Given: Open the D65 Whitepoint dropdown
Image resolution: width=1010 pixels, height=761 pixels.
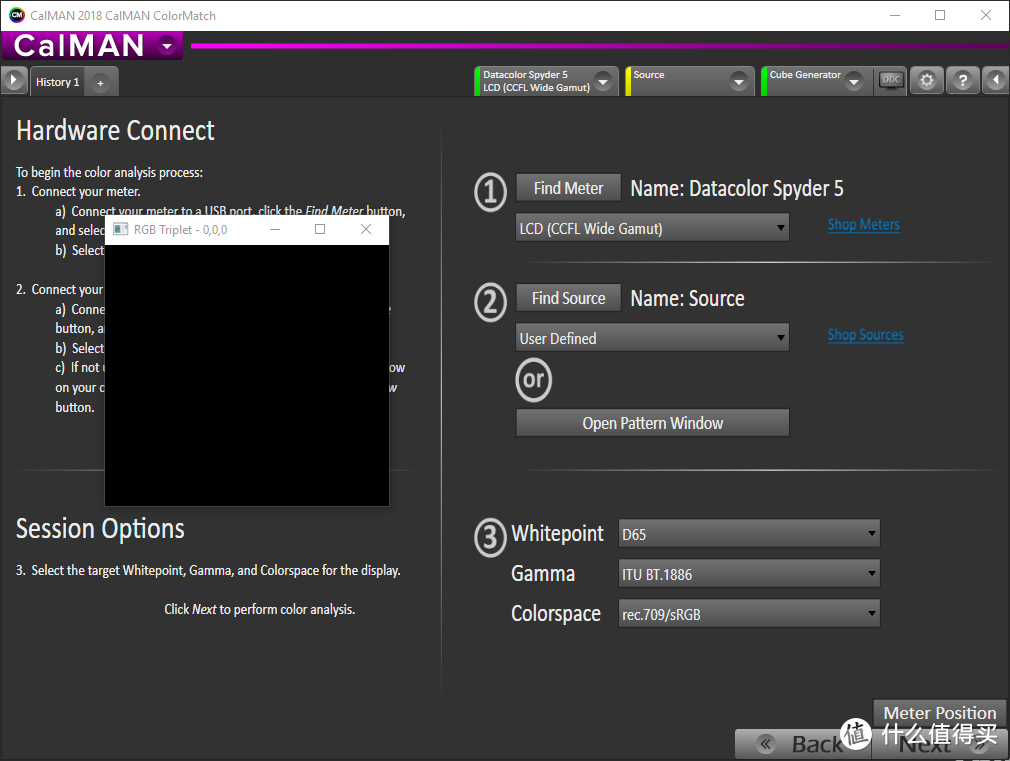Looking at the screenshot, I should tap(749, 534).
